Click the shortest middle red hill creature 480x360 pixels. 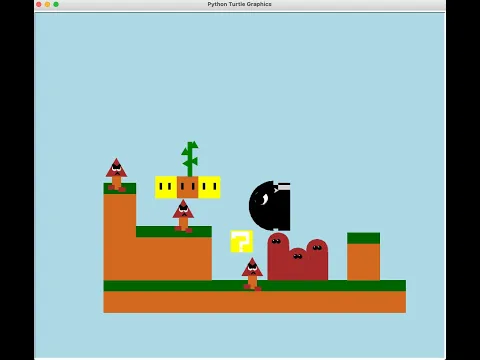[x=298, y=264]
